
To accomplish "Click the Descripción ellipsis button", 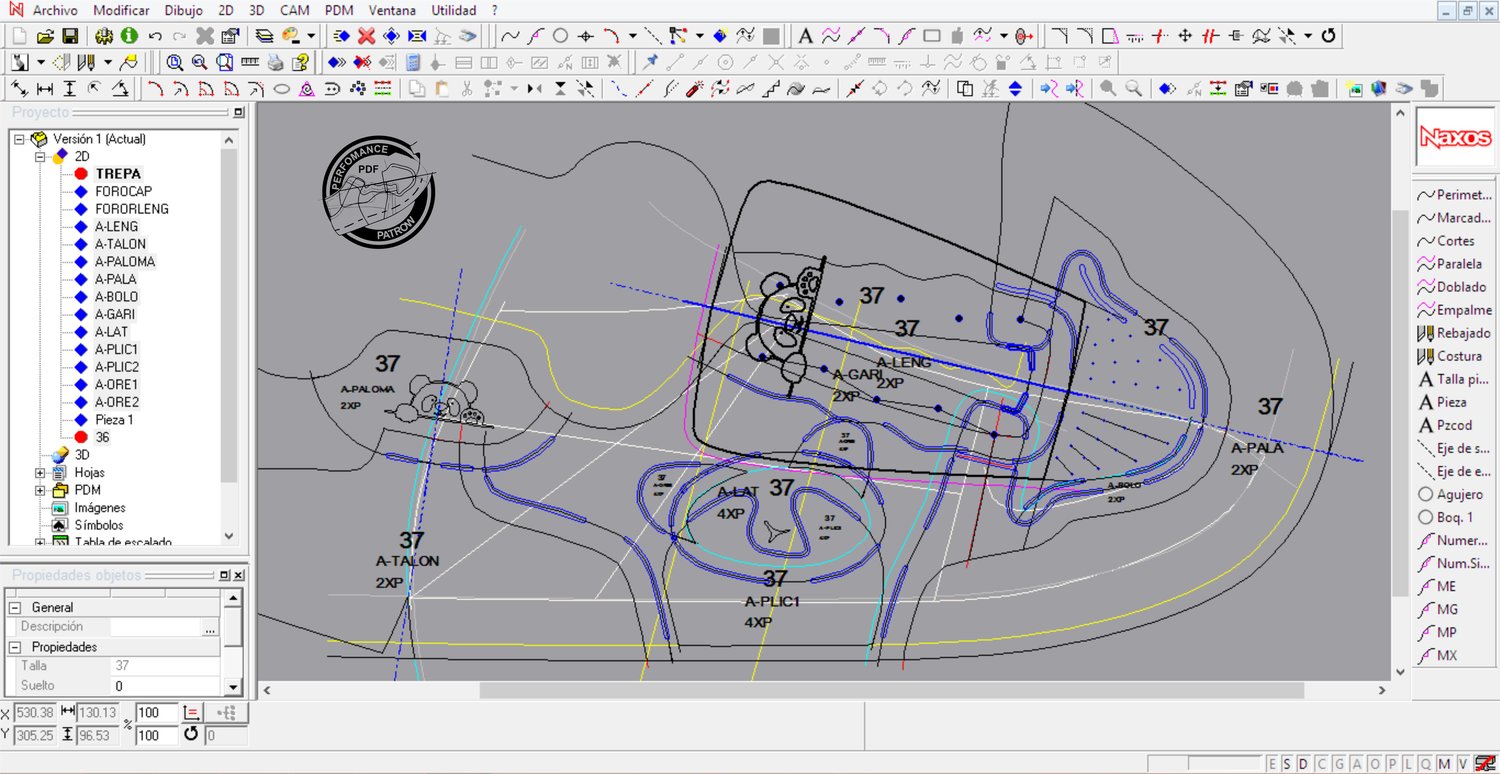I will [x=210, y=627].
